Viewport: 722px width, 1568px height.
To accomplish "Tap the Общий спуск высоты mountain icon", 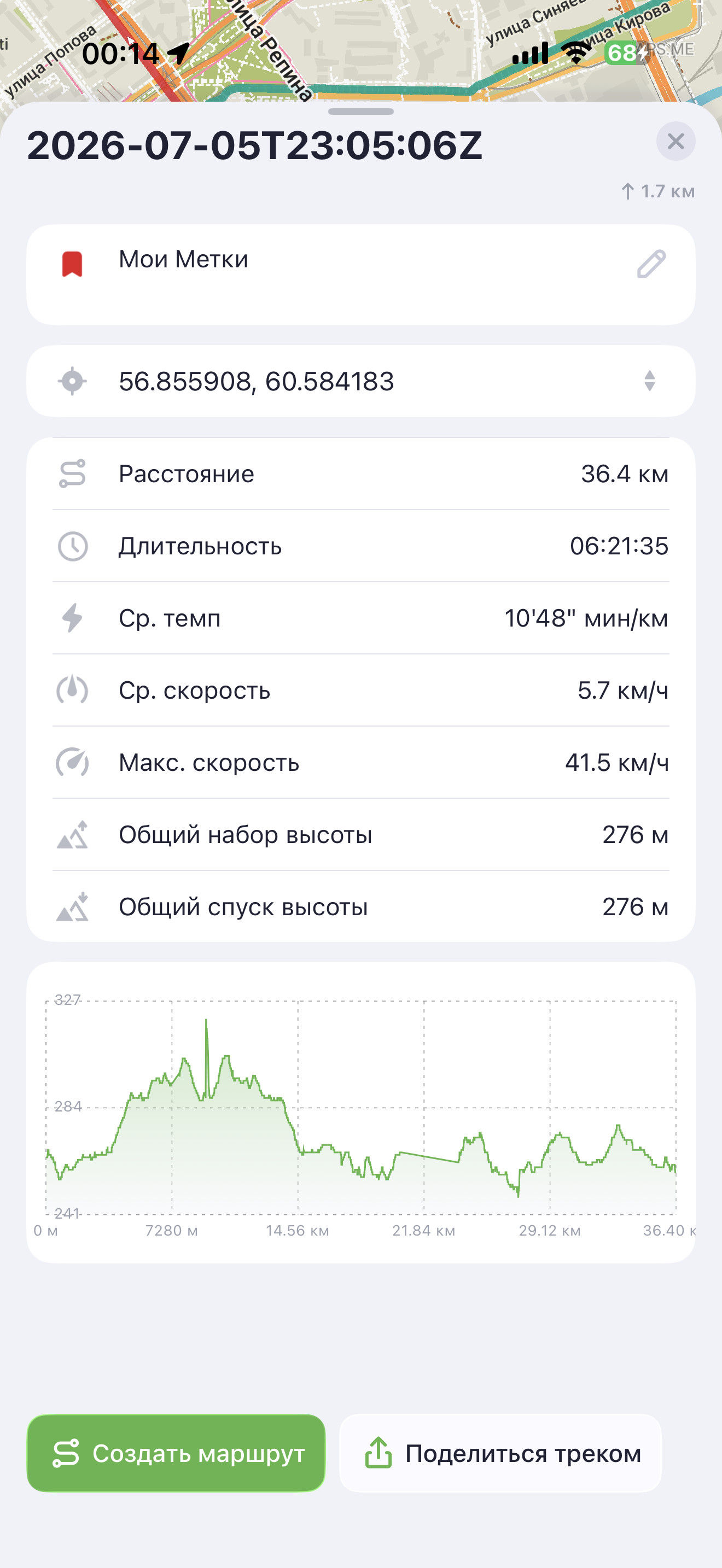I will point(72,907).
